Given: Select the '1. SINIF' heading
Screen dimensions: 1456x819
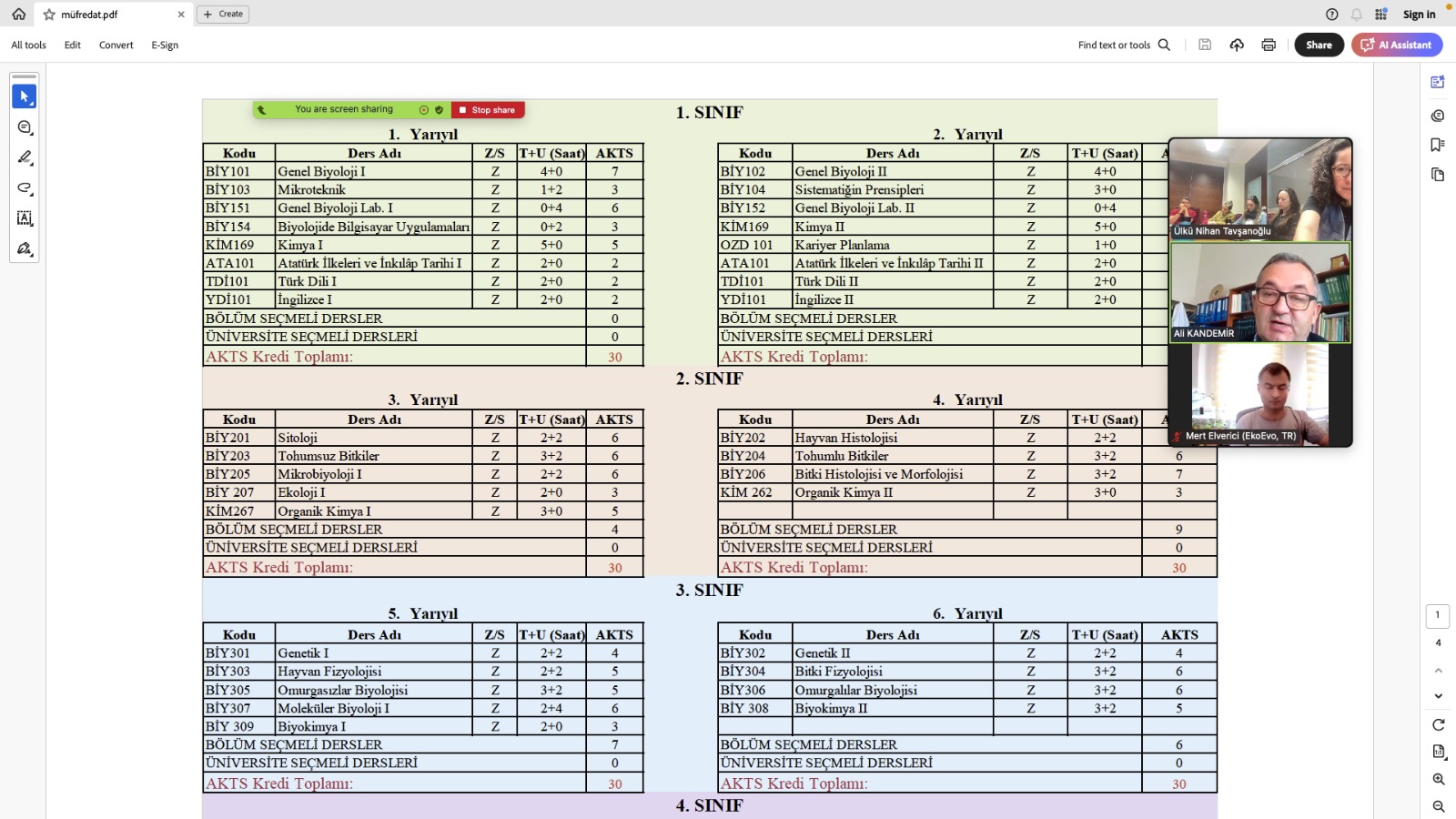Looking at the screenshot, I should pyautogui.click(x=709, y=113).
